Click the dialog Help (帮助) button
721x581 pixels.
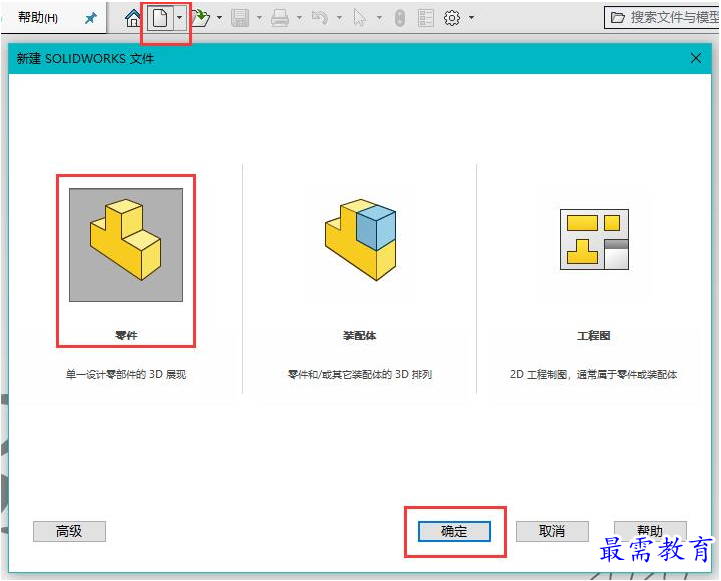650,531
